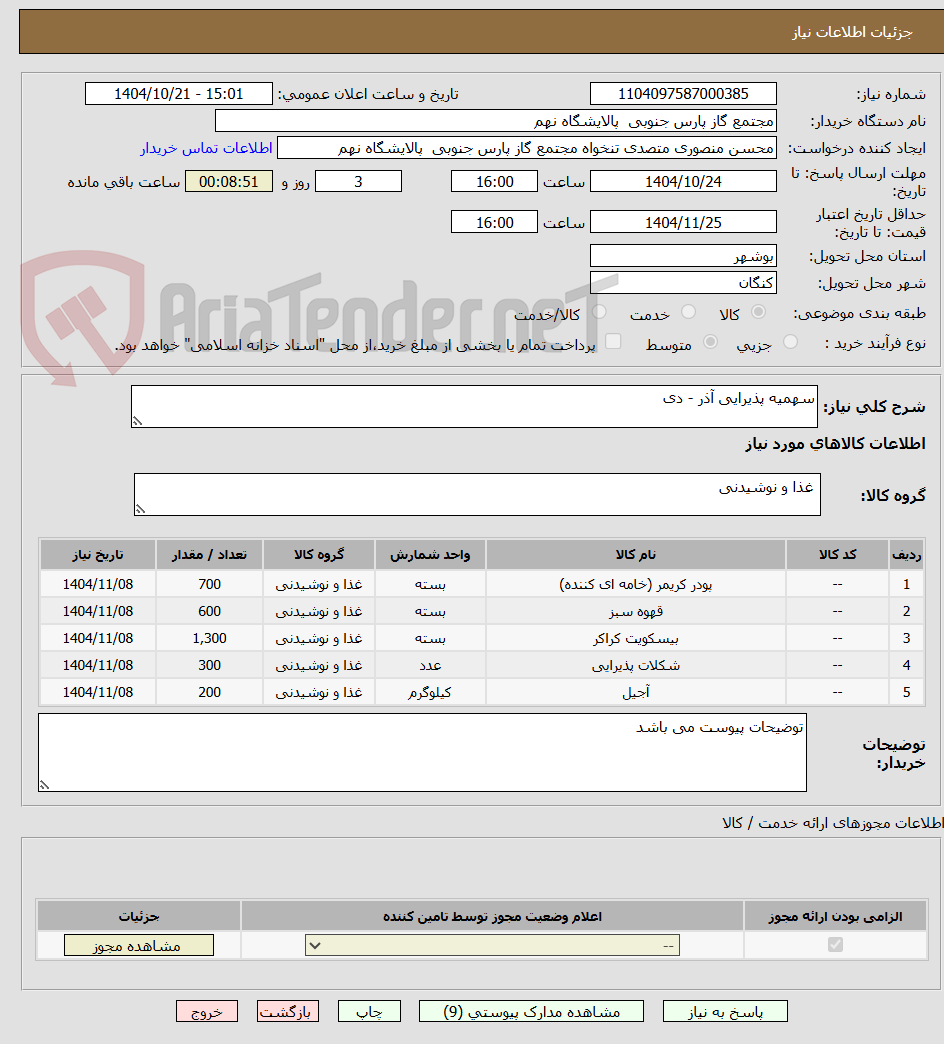The width and height of the screenshot is (944, 1044).
Task: Click the ردیف column header
Action: pyautogui.click(x=906, y=555)
